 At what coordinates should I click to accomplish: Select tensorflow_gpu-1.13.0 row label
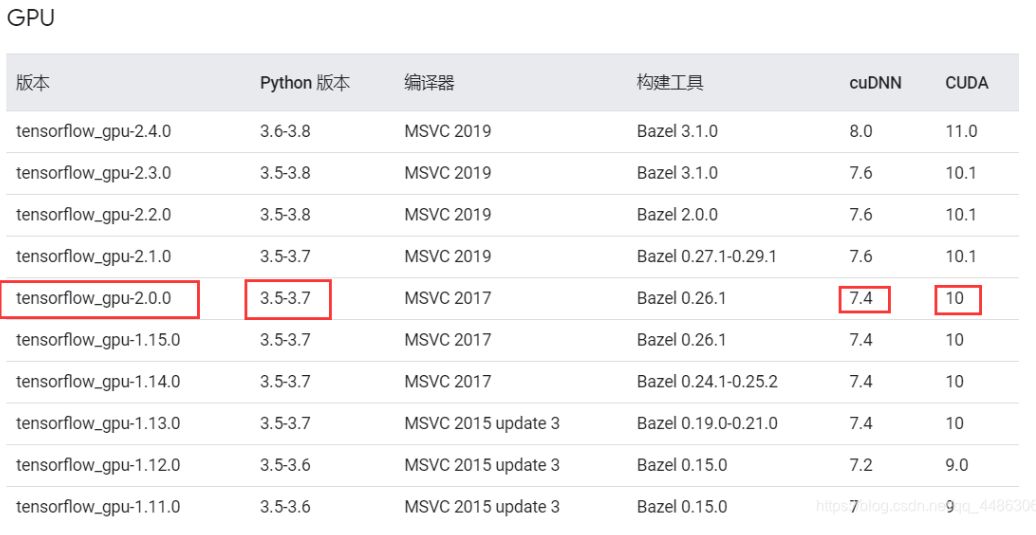(x=98, y=423)
